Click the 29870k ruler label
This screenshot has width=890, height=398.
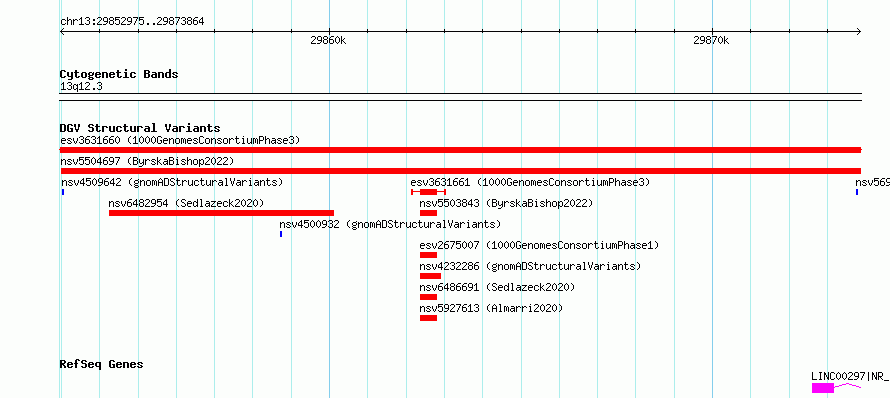tap(711, 40)
